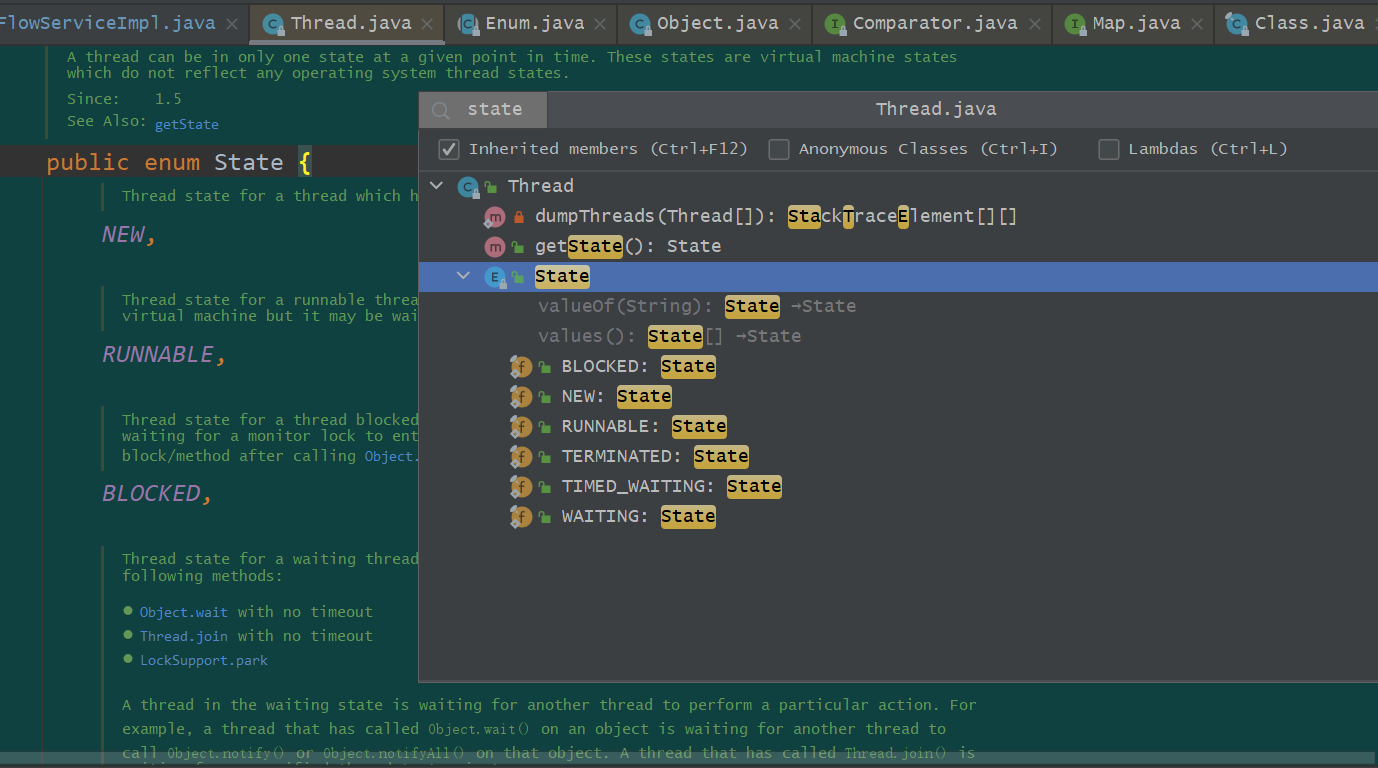The image size is (1378, 768).
Task: Click the method icon beside dumpThreads
Action: (494, 217)
